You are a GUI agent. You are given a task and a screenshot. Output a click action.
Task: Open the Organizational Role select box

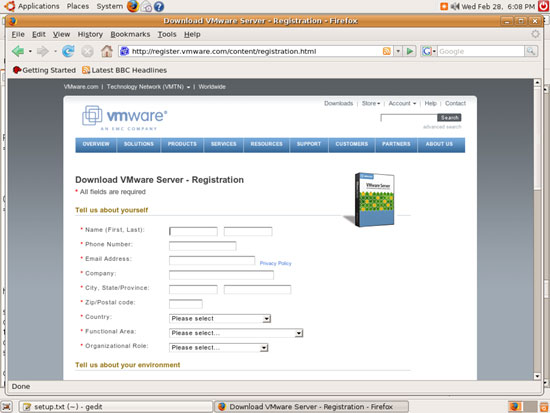pos(219,348)
